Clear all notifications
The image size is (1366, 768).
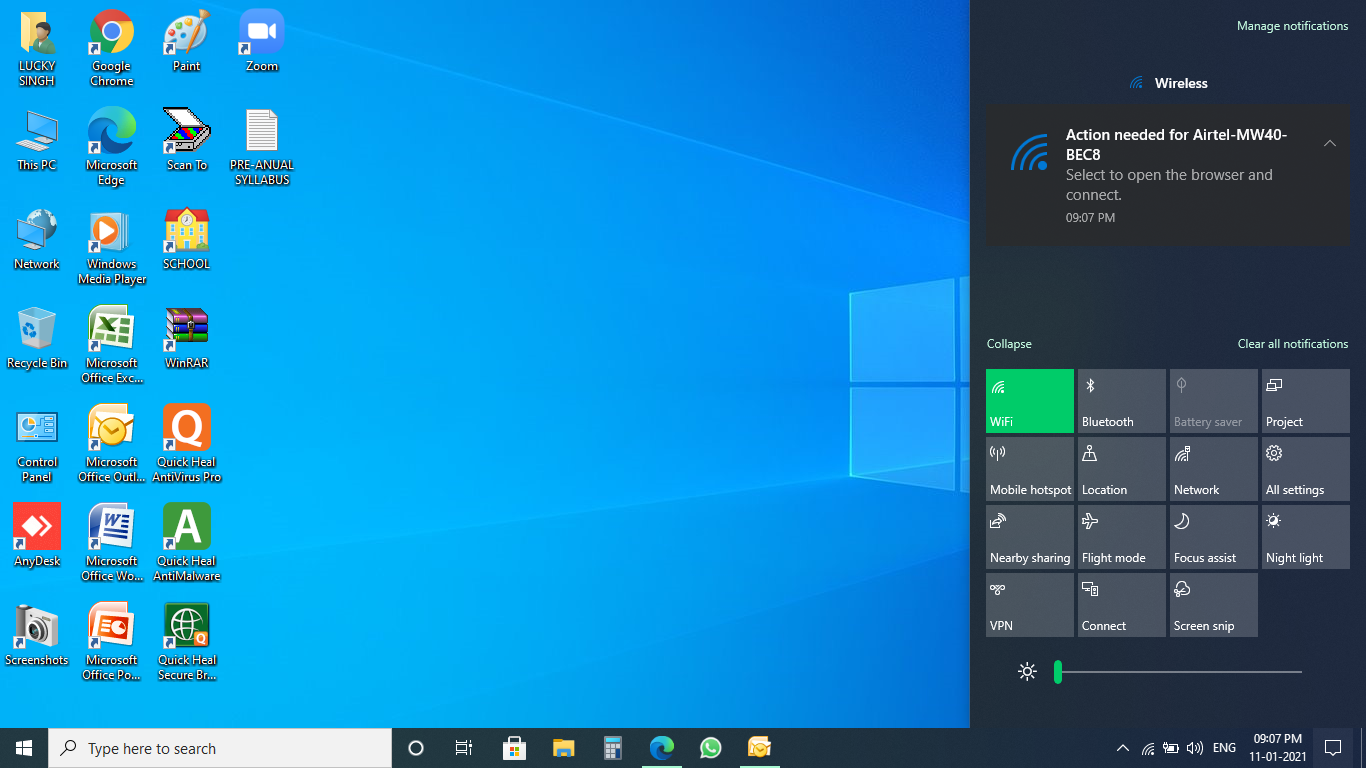tap(1293, 344)
